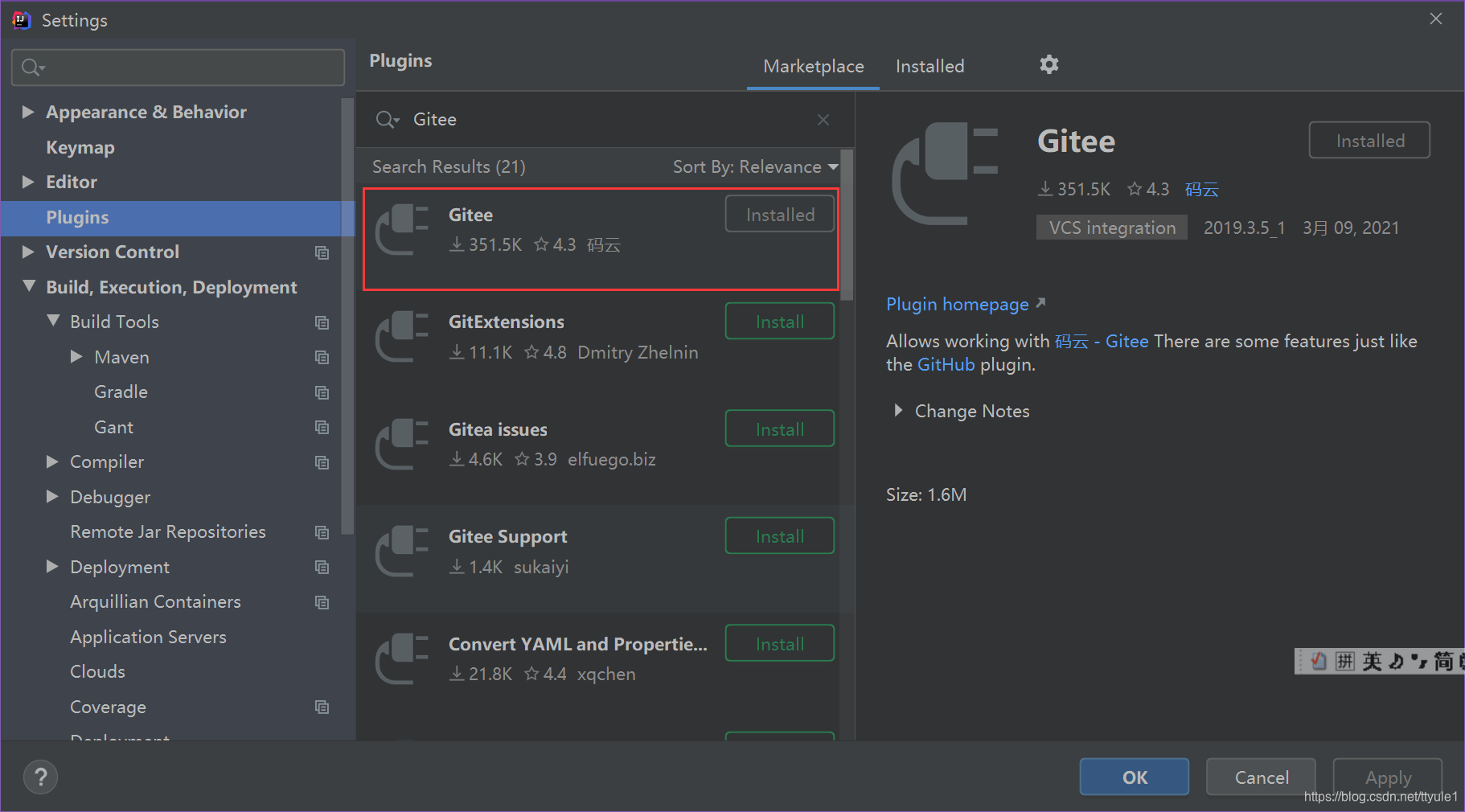Click the project-level icon beside Coverage
The width and height of the screenshot is (1465, 812).
pyautogui.click(x=322, y=707)
